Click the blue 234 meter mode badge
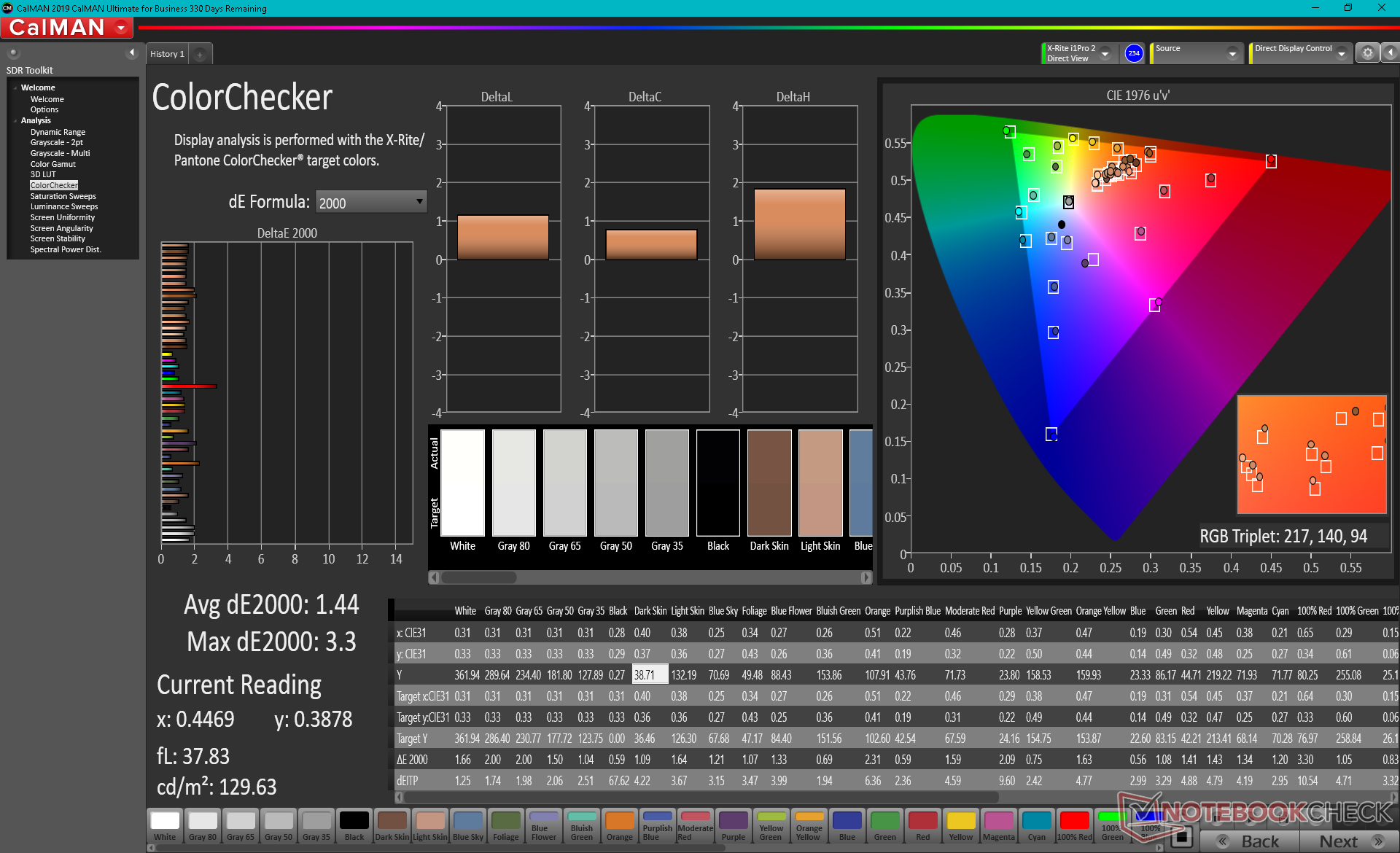1400x853 pixels. [1133, 53]
